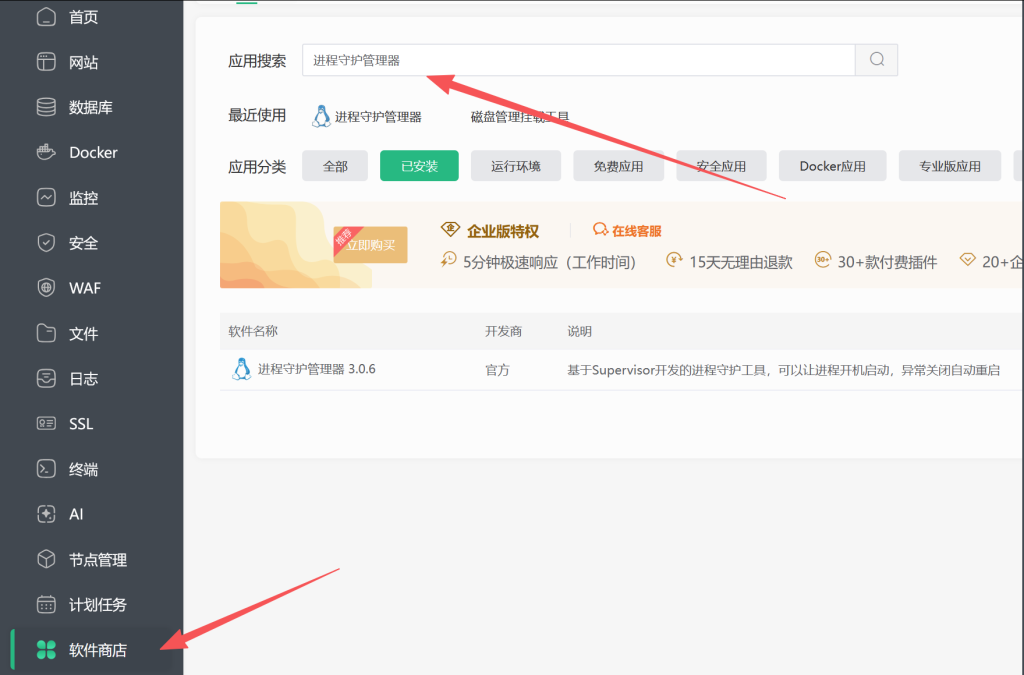Click the 企业版特权 diamond icon
The image size is (1024, 675).
(450, 229)
